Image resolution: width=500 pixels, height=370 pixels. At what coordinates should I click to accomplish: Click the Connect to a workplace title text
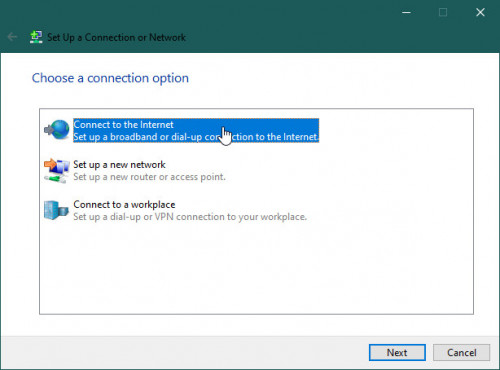pos(124,204)
